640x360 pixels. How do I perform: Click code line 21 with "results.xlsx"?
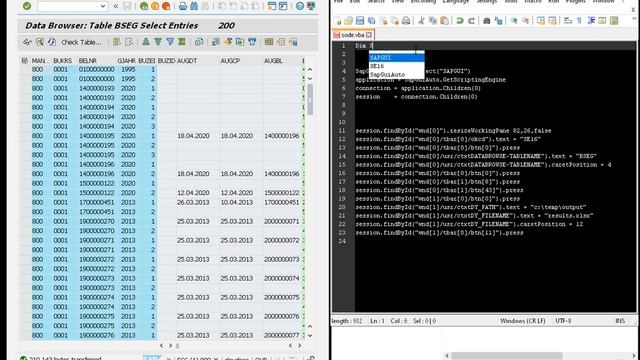474,216
